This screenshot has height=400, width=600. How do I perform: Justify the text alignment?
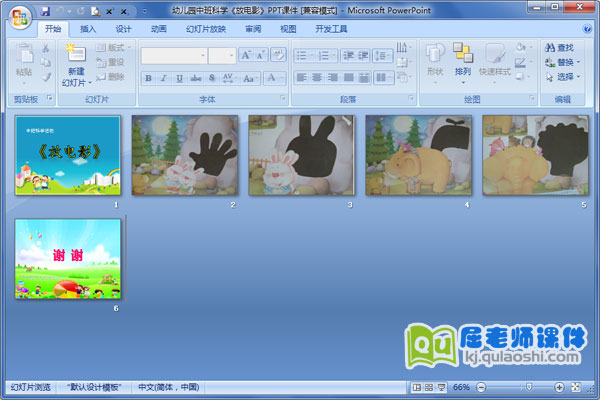[x=348, y=78]
